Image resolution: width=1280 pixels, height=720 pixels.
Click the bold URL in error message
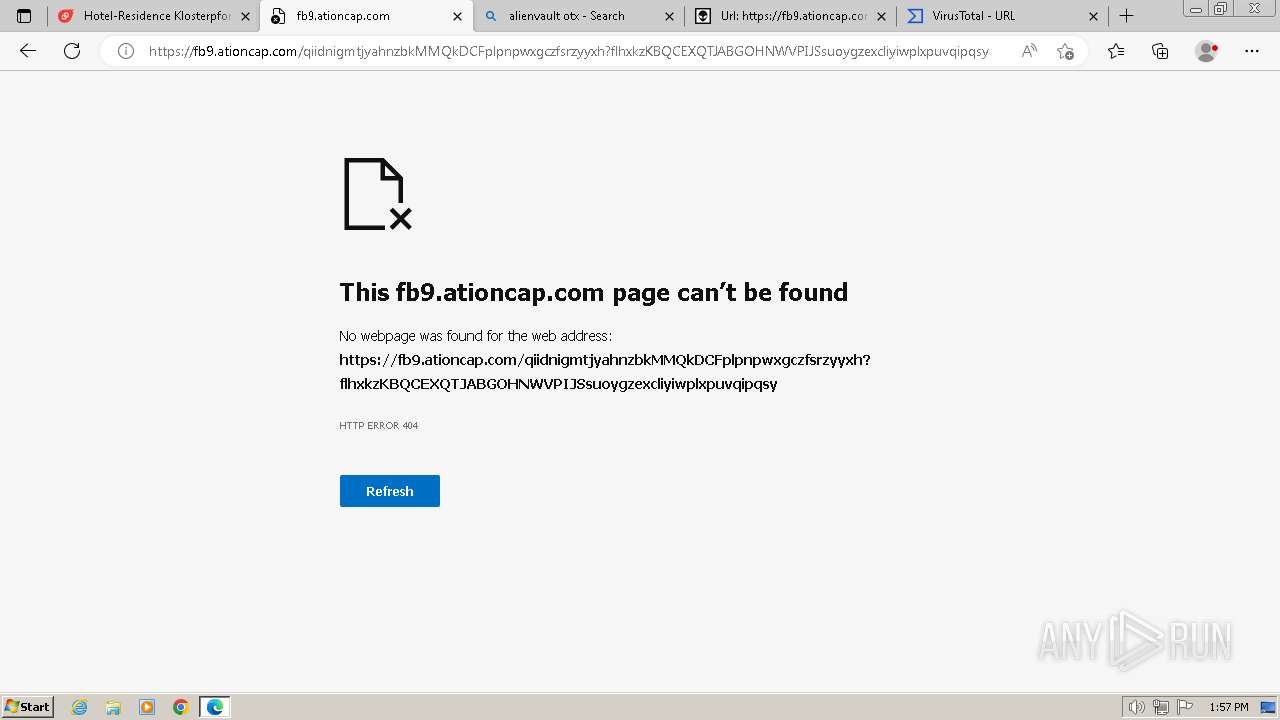click(605, 371)
